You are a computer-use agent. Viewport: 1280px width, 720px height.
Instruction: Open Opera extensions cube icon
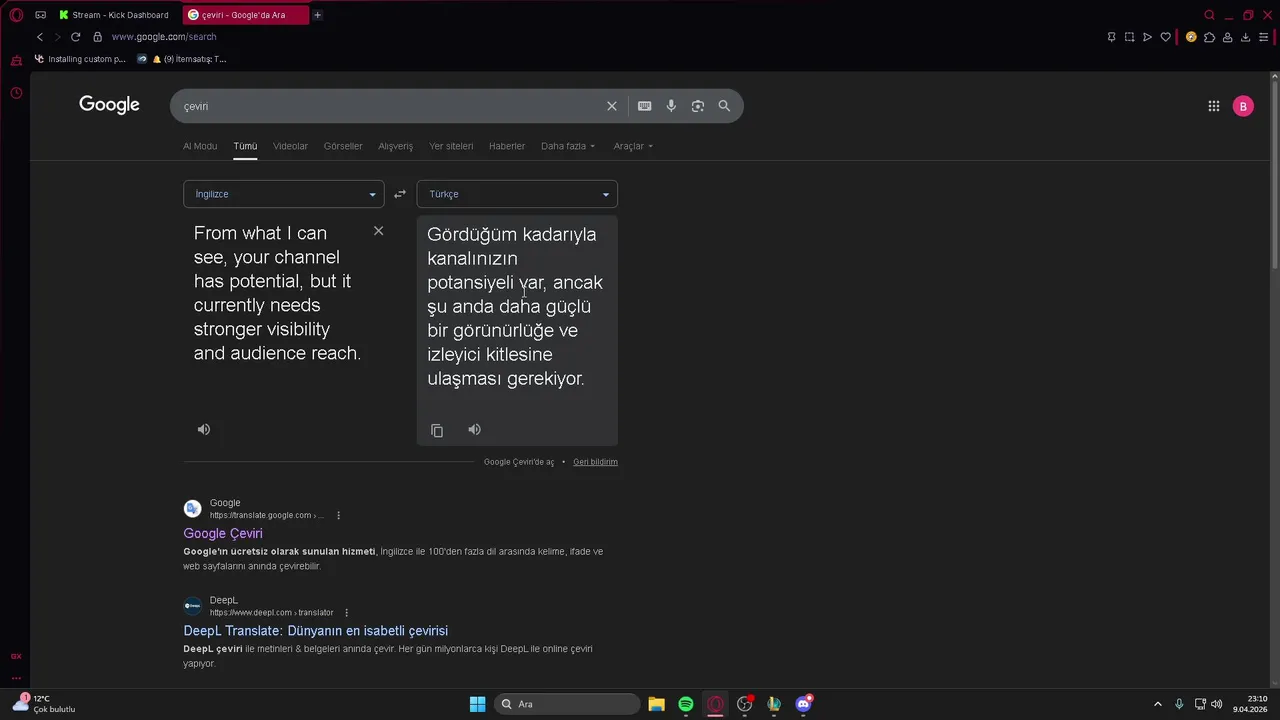1209,37
